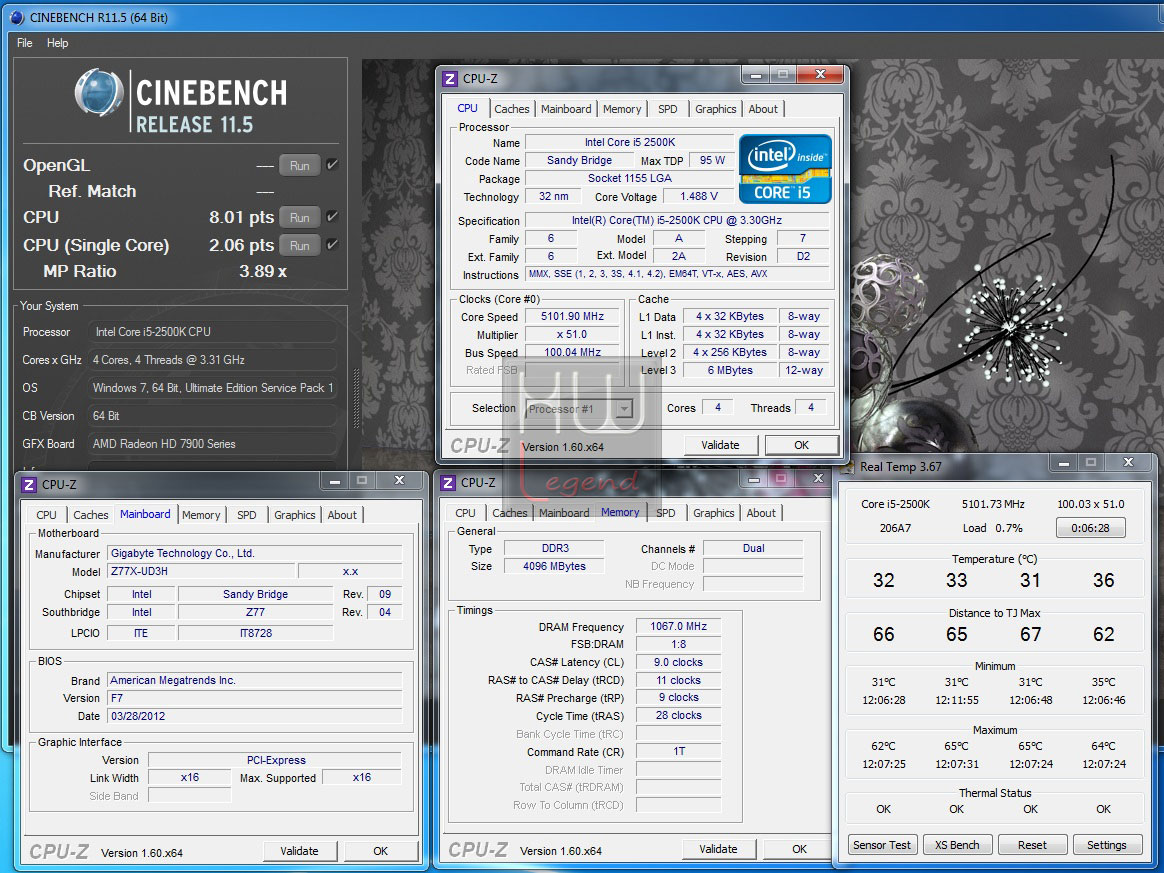Switch to SPD tab in top CPU-Z window
The height and width of the screenshot is (873, 1164).
(x=667, y=109)
